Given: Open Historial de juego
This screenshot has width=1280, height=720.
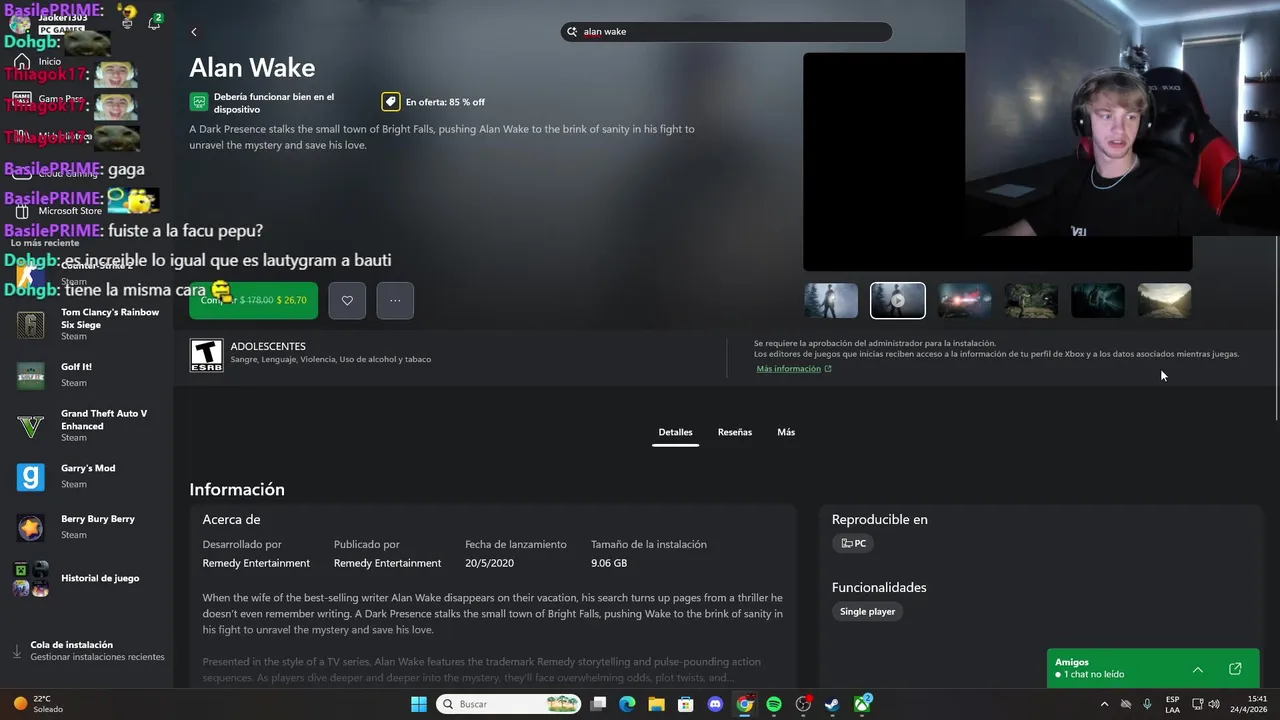Looking at the screenshot, I should (x=87, y=578).
